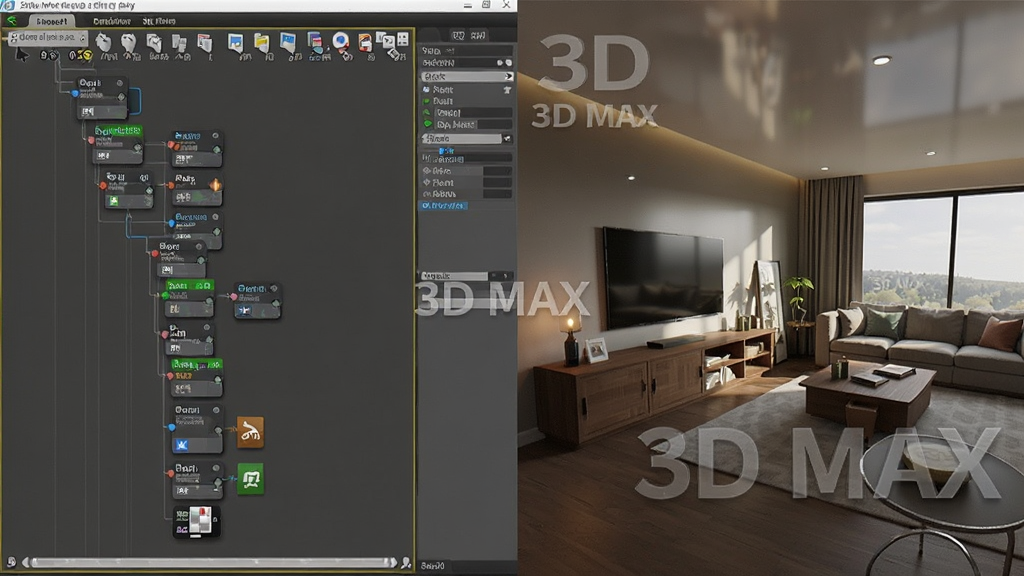The height and width of the screenshot is (576, 1024).
Task: Click the blue ring toolbar icon
Action: 340,42
